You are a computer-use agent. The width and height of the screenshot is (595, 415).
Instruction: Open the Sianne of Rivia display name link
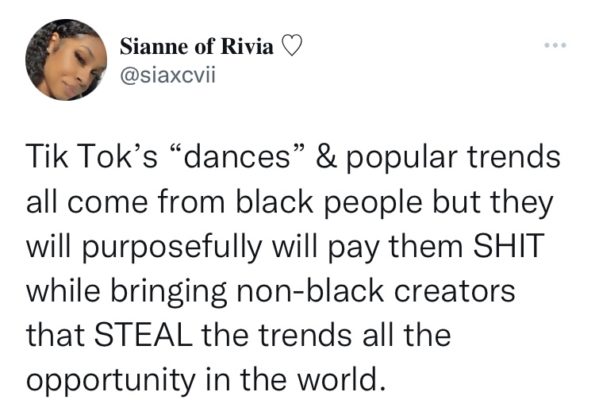pos(196,47)
